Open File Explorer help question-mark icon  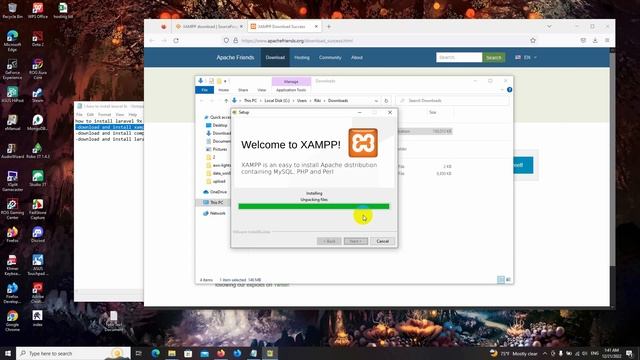click(x=509, y=90)
